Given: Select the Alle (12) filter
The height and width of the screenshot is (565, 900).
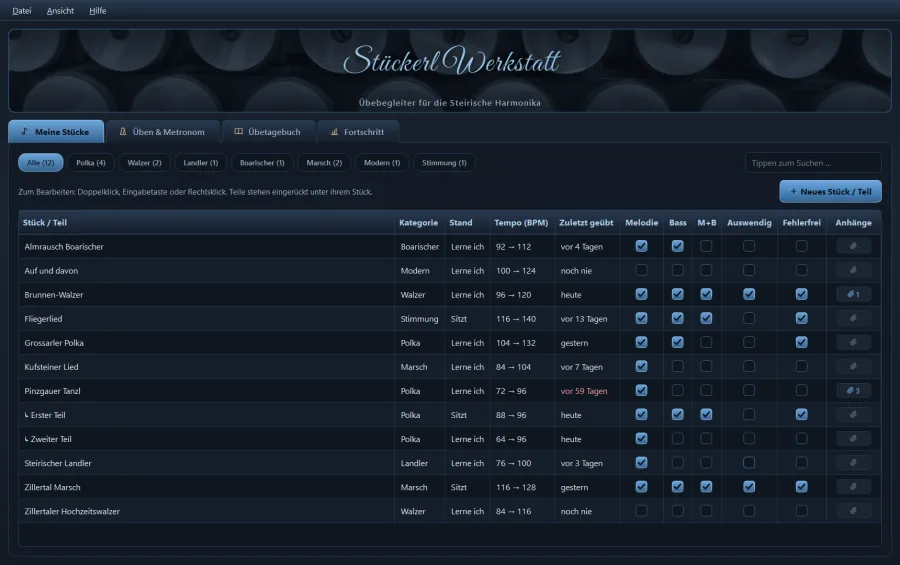Looking at the screenshot, I should (41, 162).
